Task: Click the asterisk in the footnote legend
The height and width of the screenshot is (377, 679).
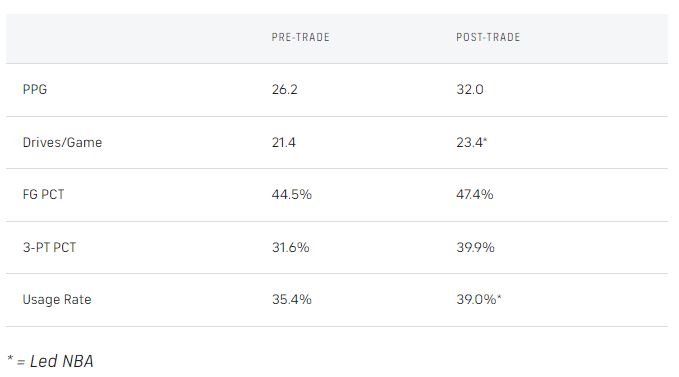Action: pos(10,358)
